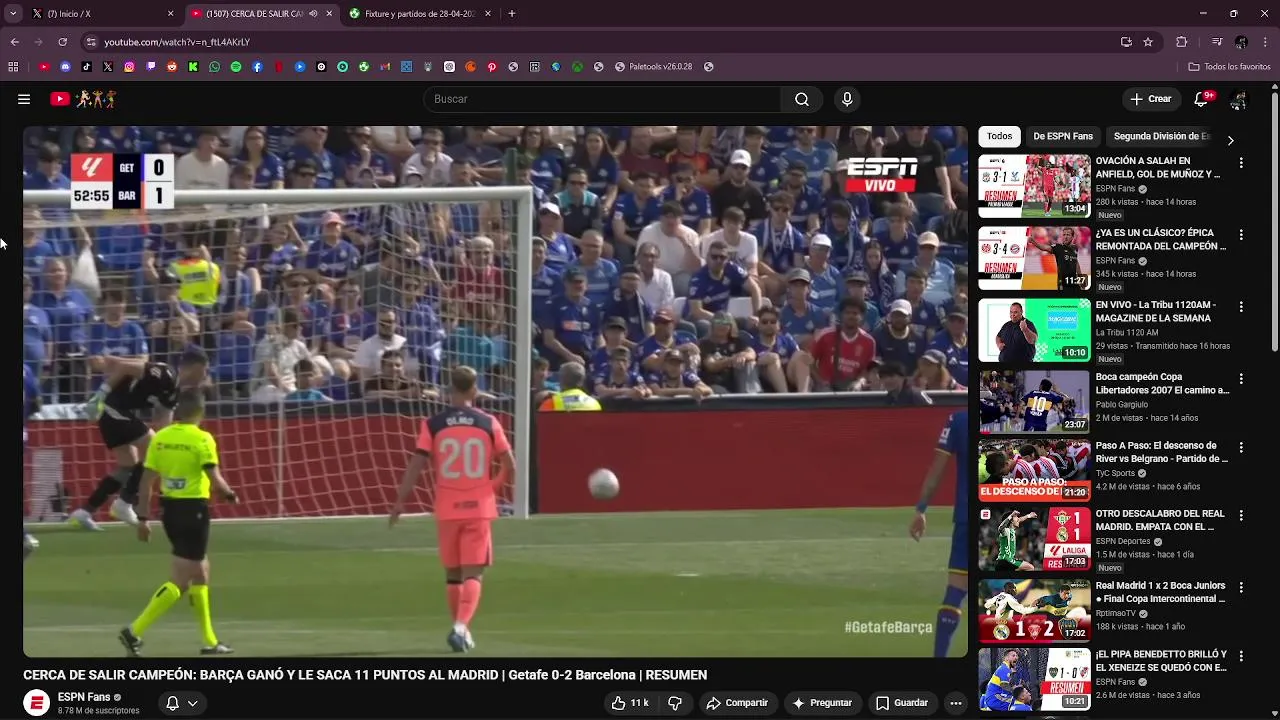
Task: Expand the subscription notification chevron dropdown
Action: (x=193, y=703)
